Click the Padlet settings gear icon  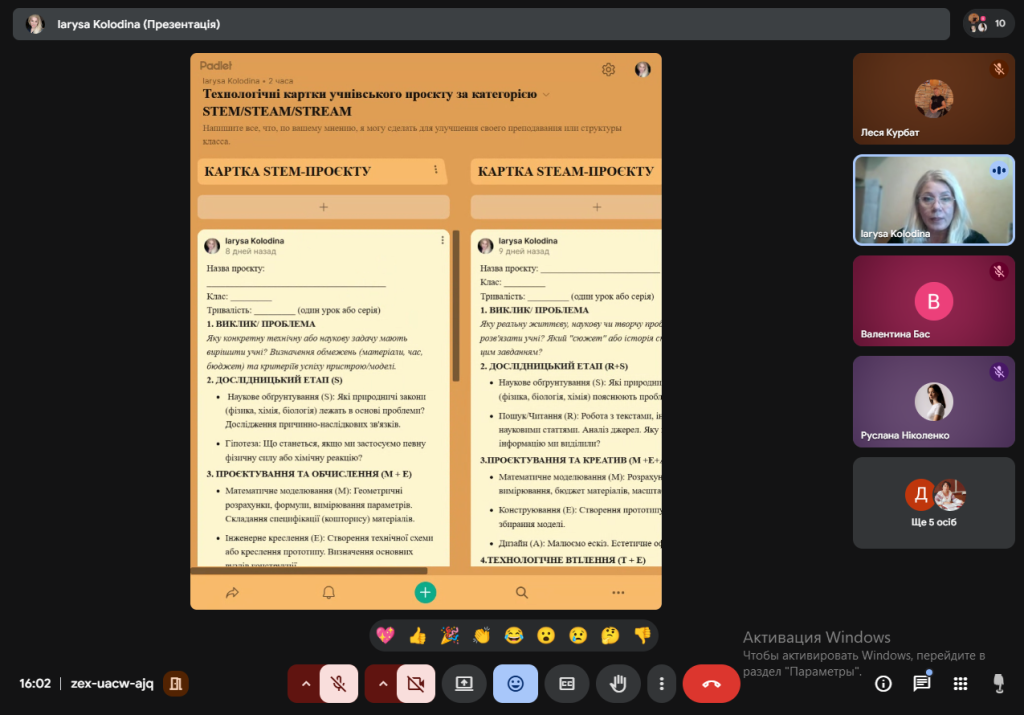pos(608,70)
